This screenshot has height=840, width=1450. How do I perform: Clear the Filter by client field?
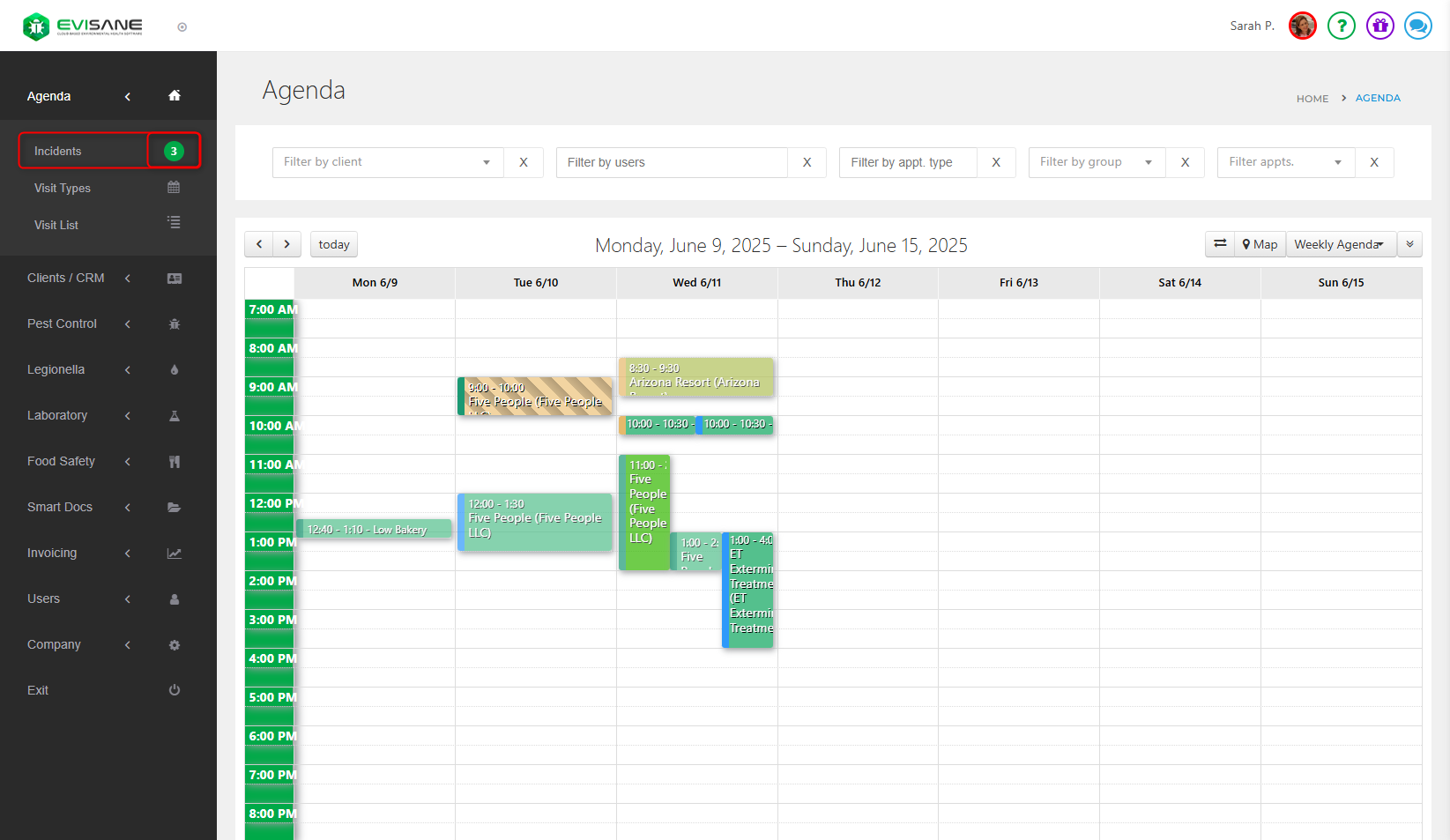point(524,162)
